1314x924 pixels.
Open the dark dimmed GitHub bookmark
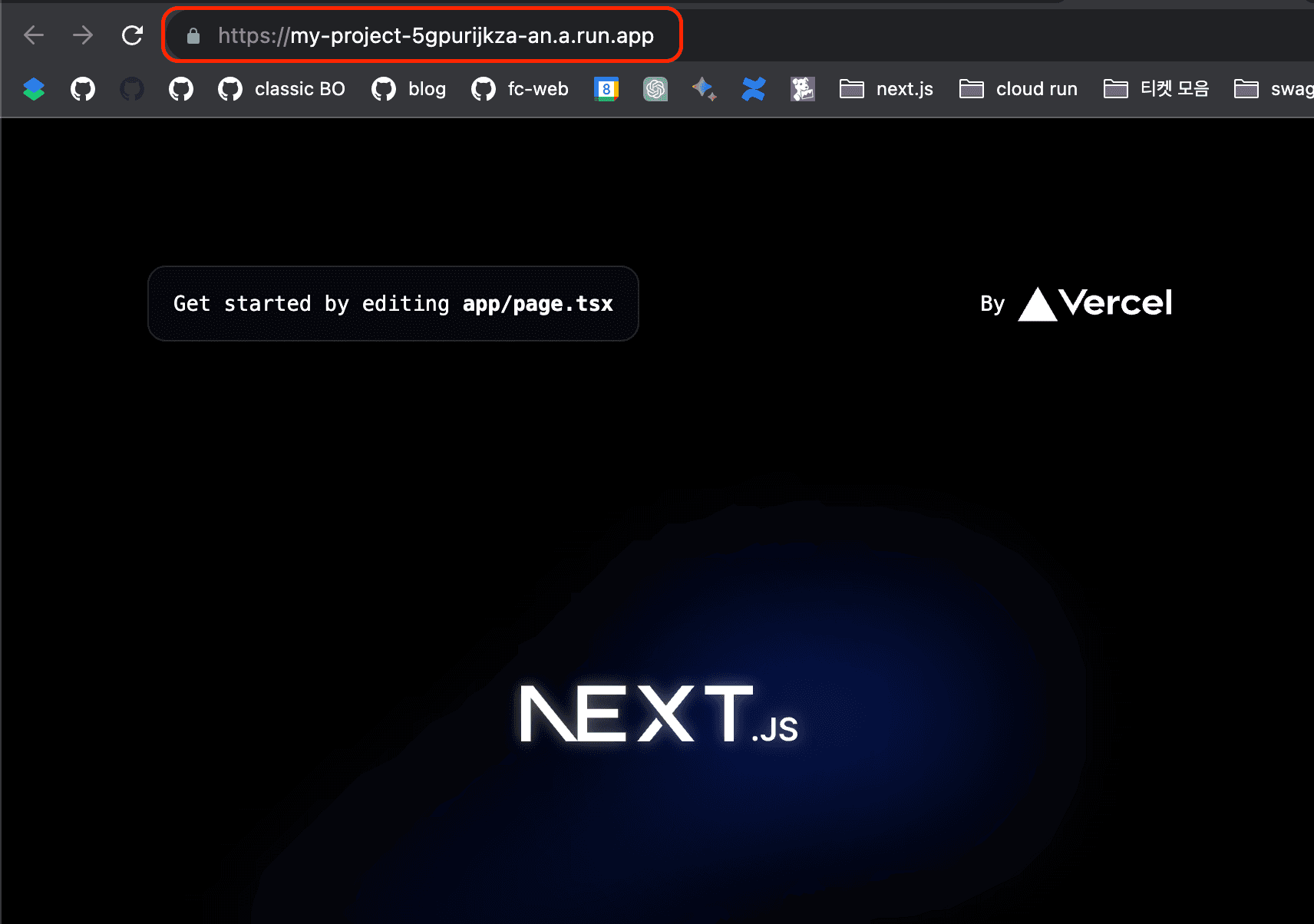(x=132, y=89)
